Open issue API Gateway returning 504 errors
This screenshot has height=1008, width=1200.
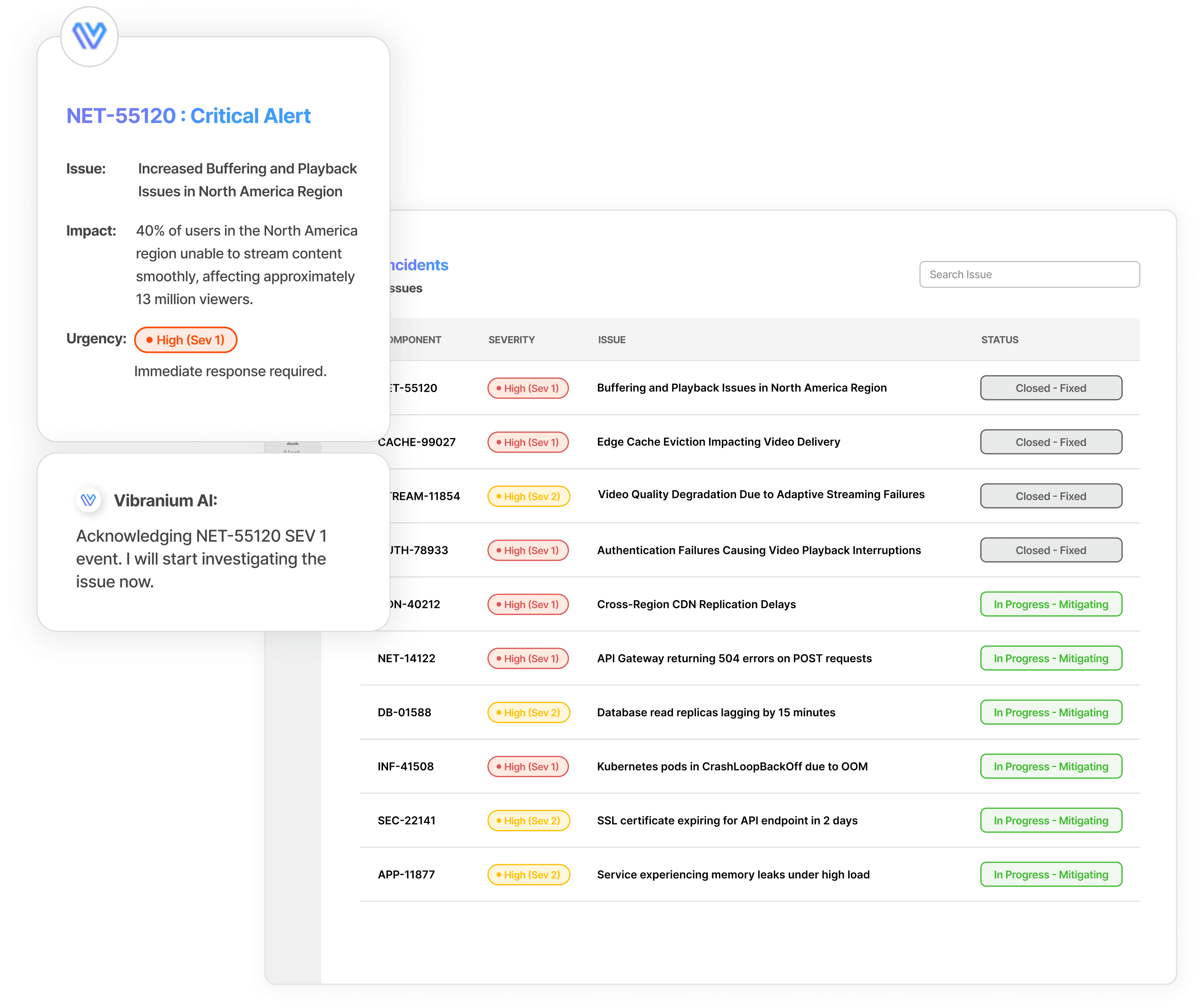click(734, 658)
